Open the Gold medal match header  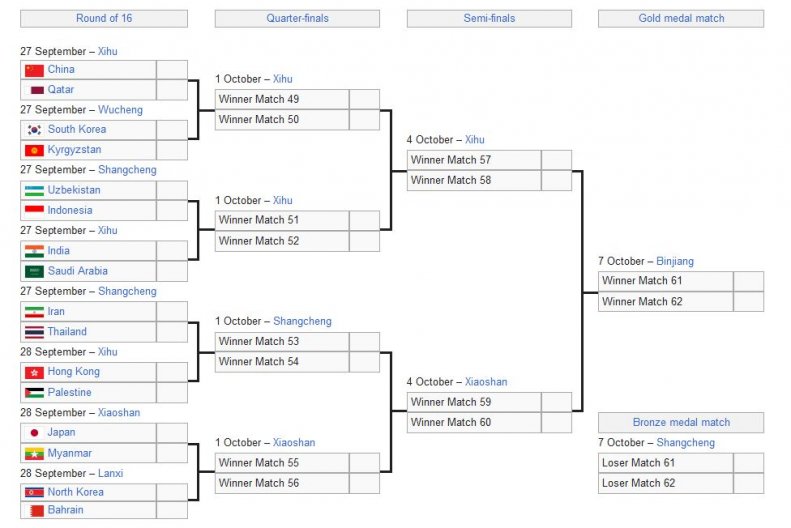point(681,18)
